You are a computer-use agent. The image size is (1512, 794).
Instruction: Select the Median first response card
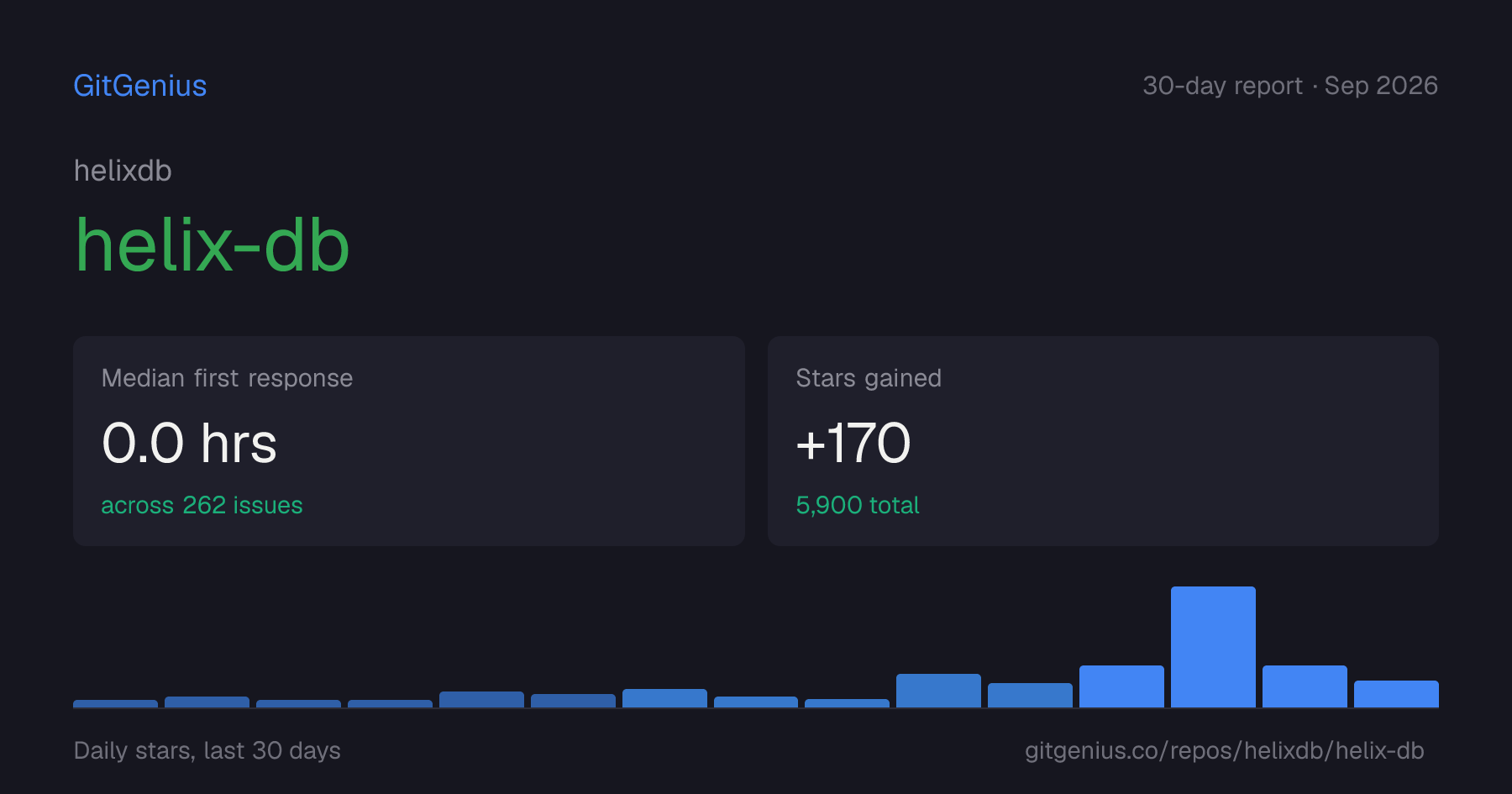pyautogui.click(x=409, y=441)
